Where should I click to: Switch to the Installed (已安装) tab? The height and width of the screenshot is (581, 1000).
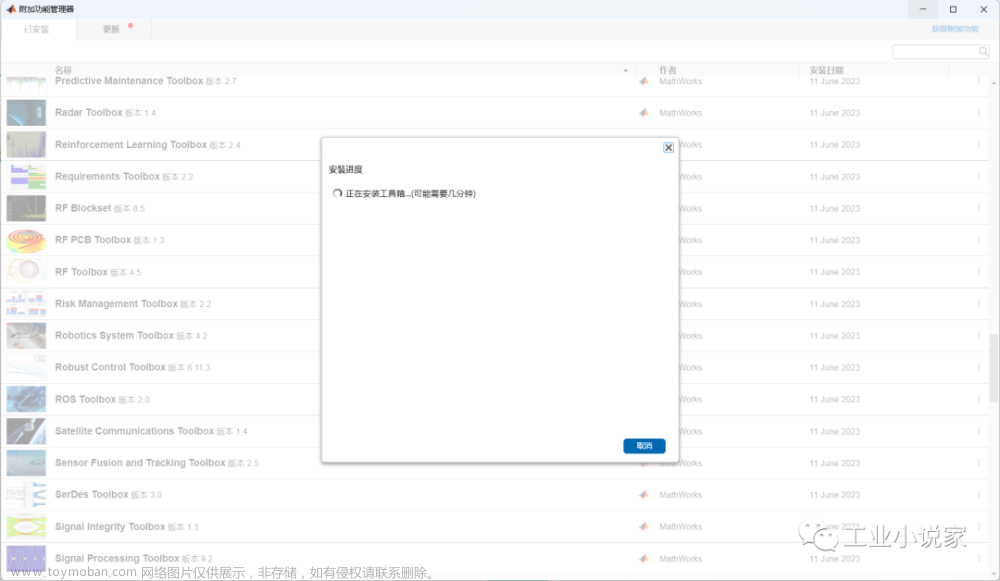click(36, 29)
